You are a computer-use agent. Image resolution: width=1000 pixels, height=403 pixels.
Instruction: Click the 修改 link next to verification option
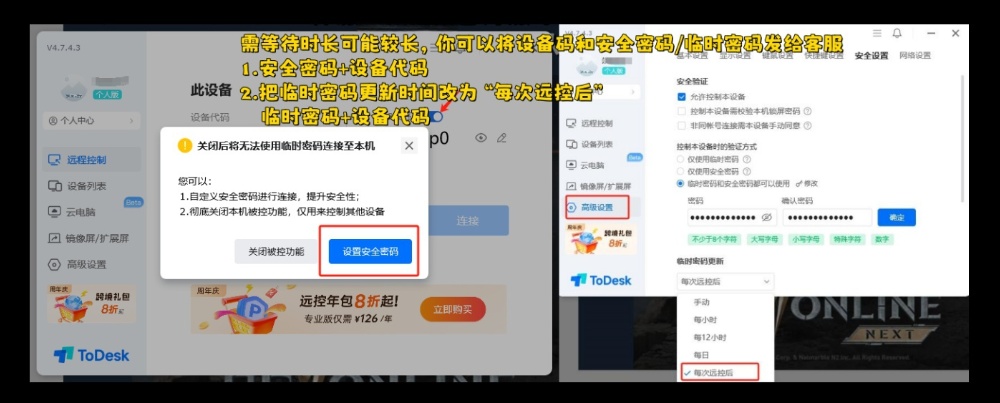806,184
